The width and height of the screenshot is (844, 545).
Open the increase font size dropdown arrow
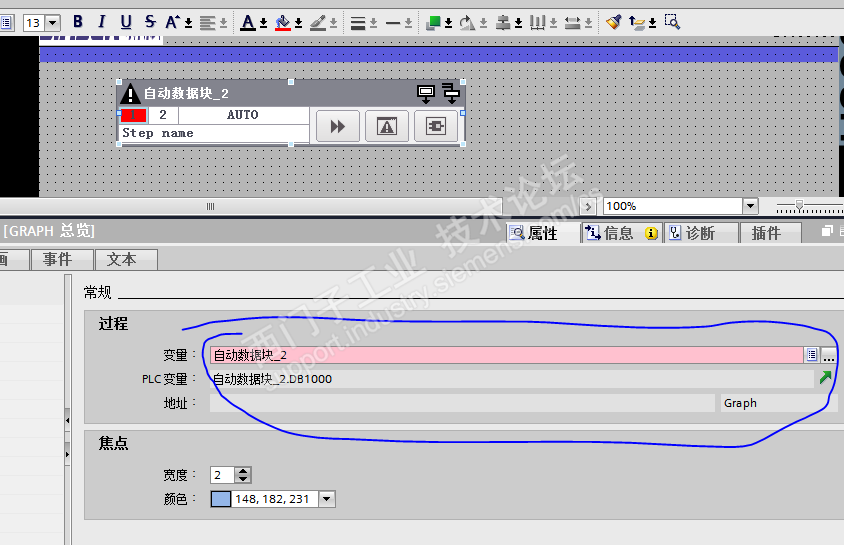coord(188,23)
